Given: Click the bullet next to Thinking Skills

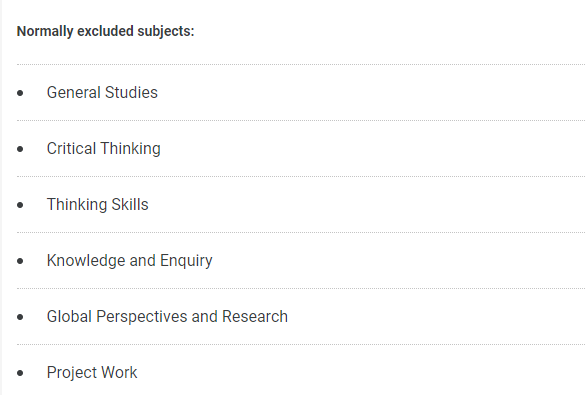Looking at the screenshot, I should coord(20,205).
